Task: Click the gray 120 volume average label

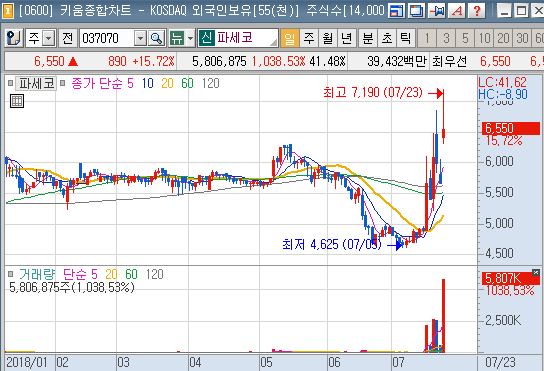Action: click(x=154, y=274)
